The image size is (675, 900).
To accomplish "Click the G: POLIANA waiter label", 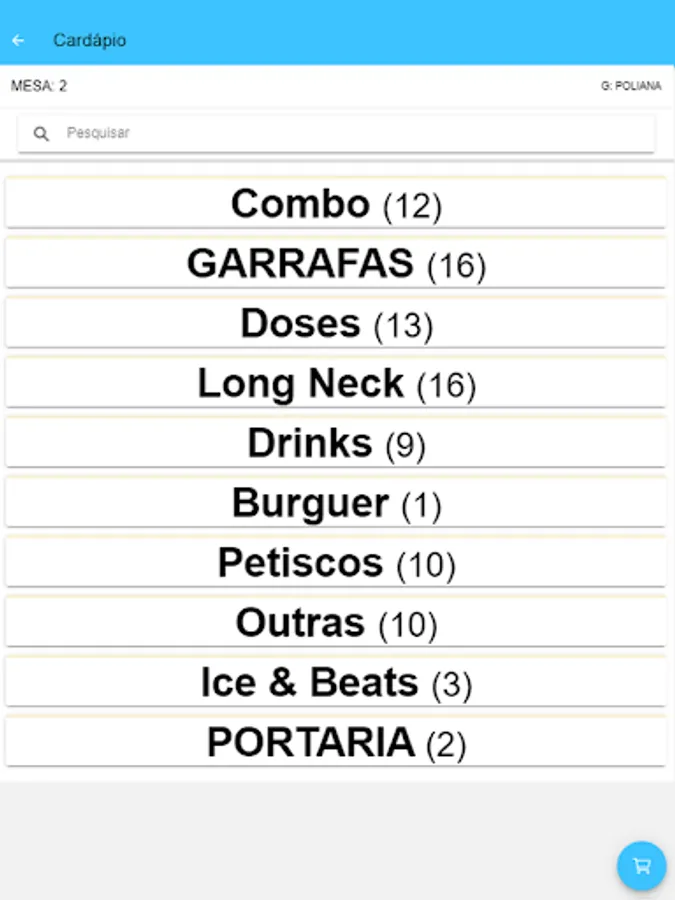I will pyautogui.click(x=630, y=87).
